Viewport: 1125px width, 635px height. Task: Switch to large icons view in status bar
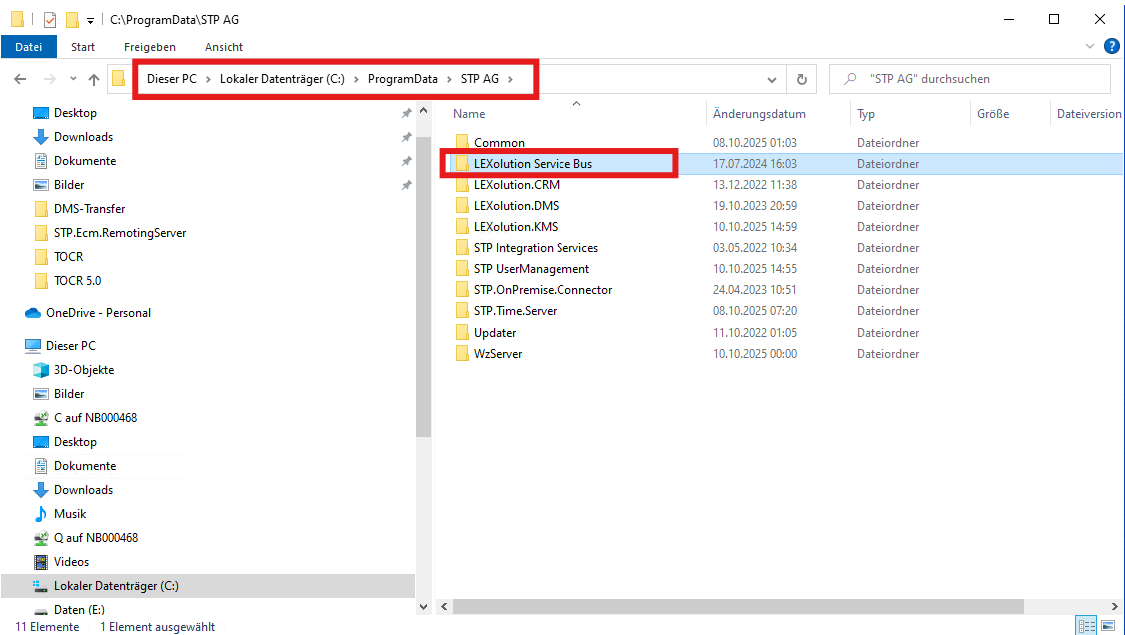click(x=1108, y=626)
